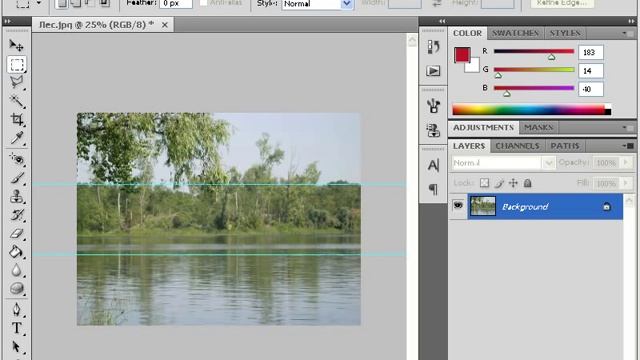This screenshot has width=640, height=360.
Task: Expand the collapsed icon panel dock
Action: click(x=442, y=21)
